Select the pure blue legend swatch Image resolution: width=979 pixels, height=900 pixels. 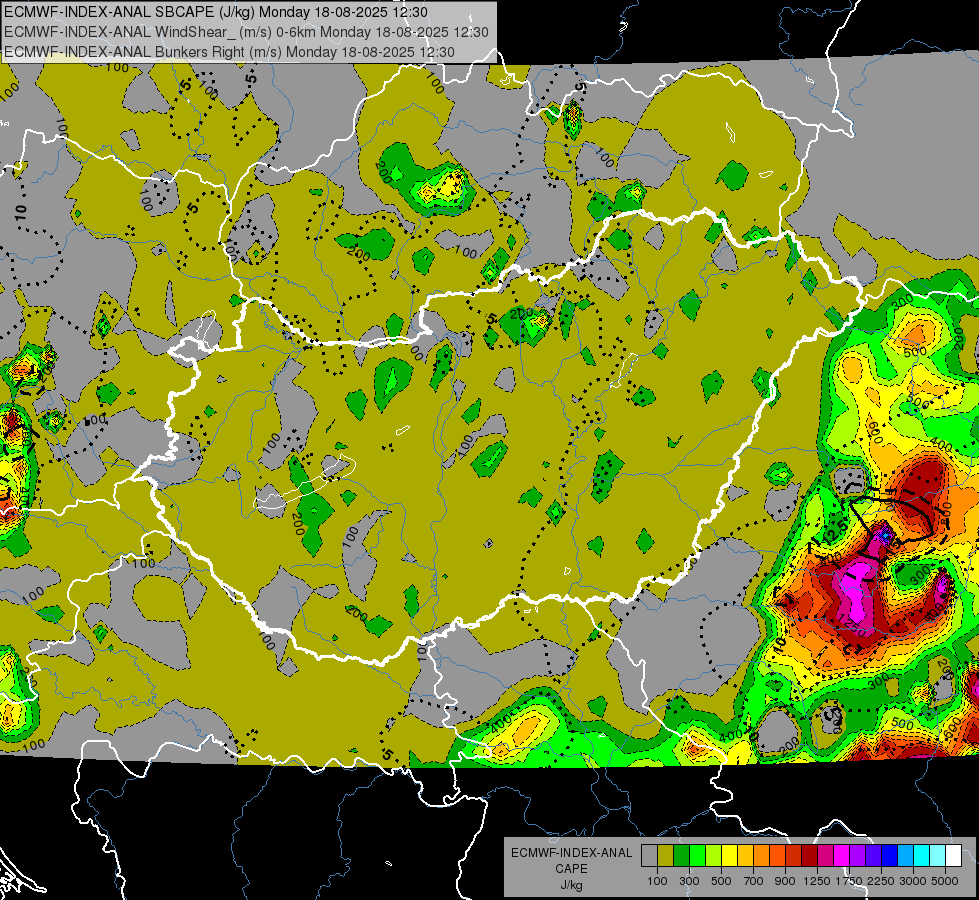coord(890,856)
